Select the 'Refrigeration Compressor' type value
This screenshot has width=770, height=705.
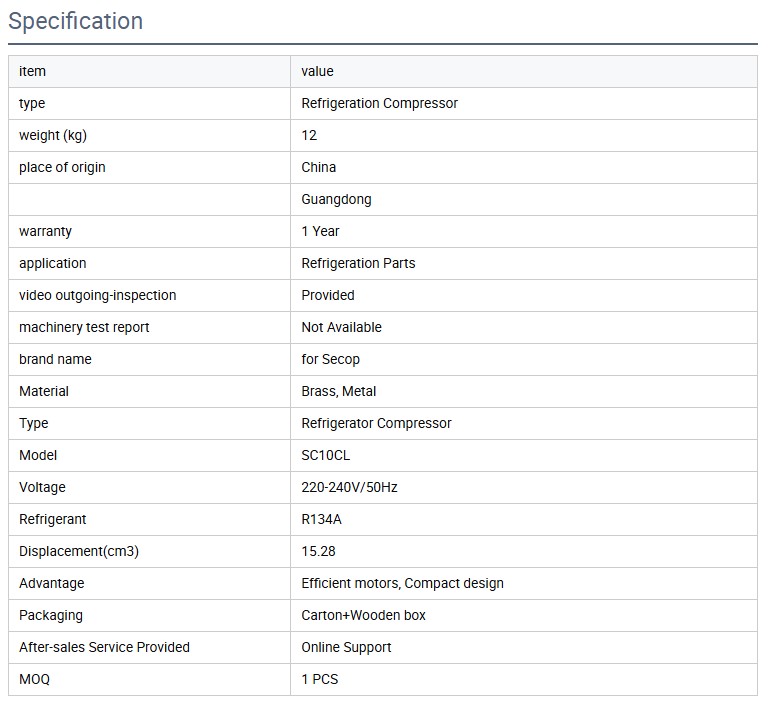point(379,103)
